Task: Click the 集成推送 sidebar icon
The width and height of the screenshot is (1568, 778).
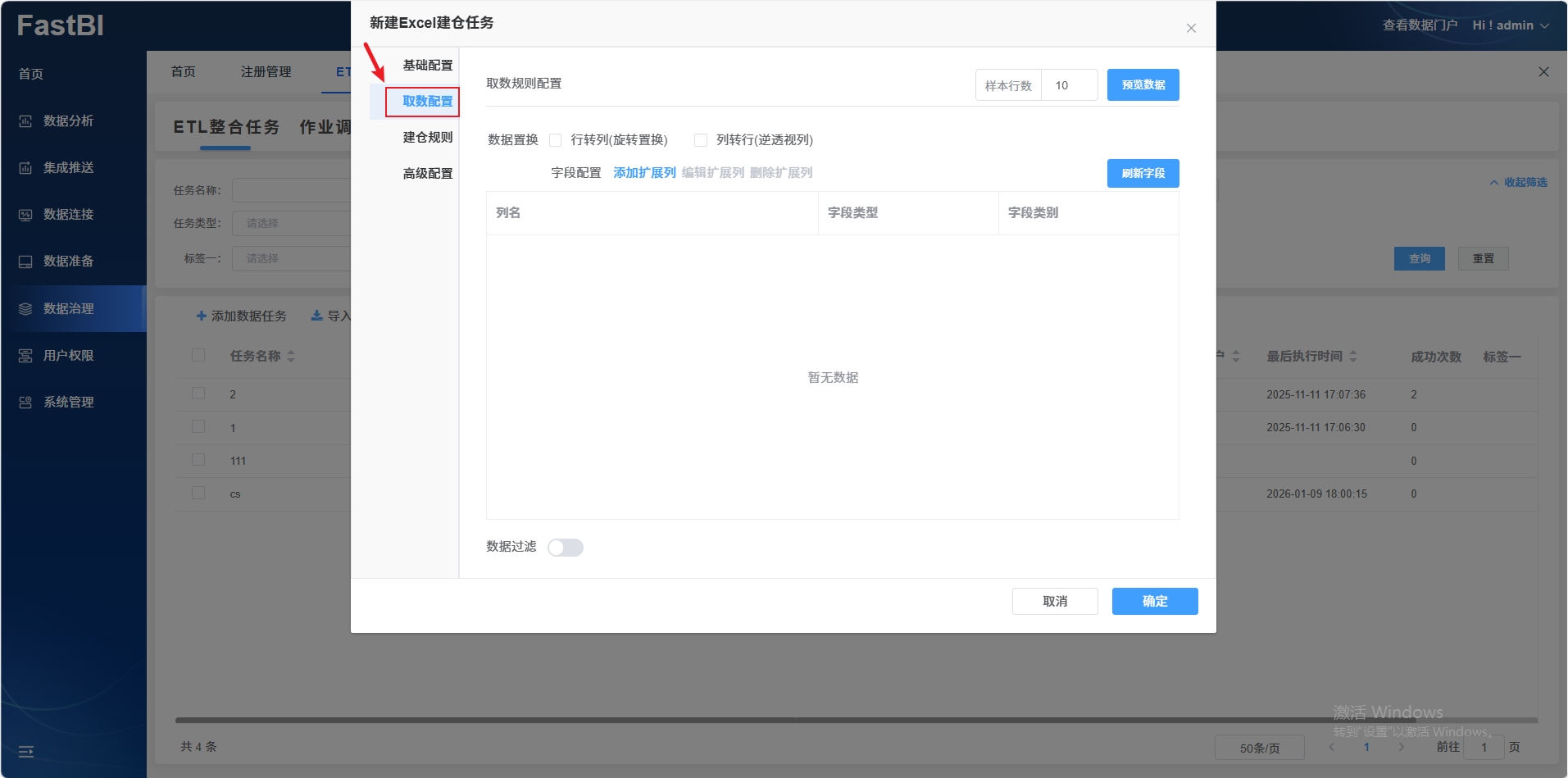Action: (x=25, y=168)
